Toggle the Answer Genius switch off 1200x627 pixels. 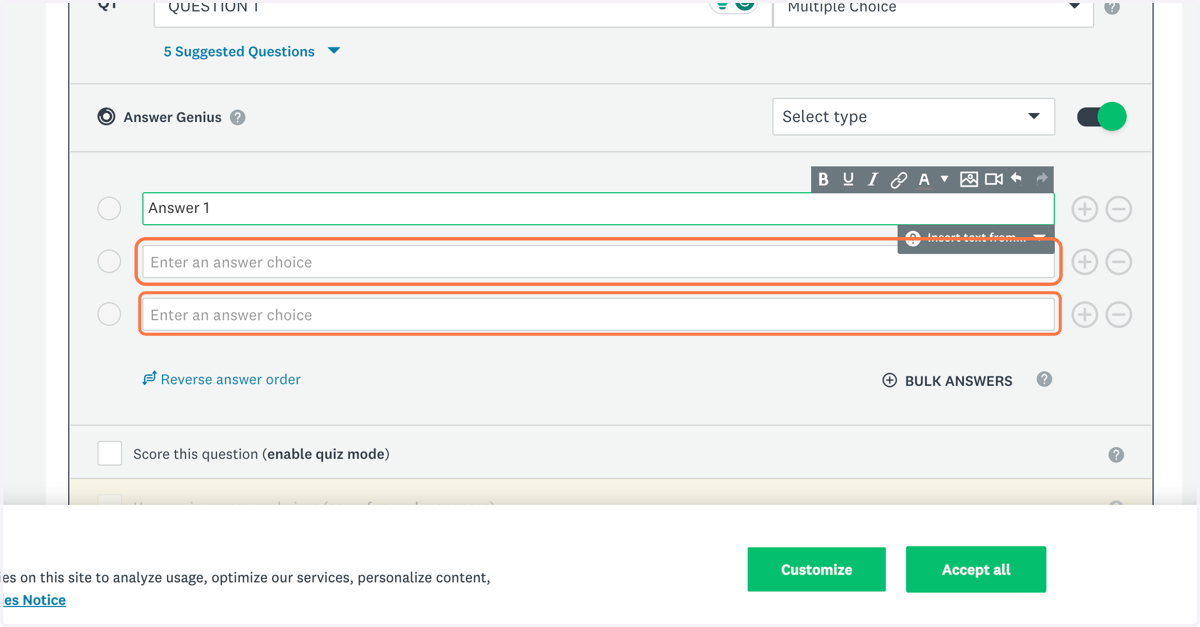point(1102,117)
